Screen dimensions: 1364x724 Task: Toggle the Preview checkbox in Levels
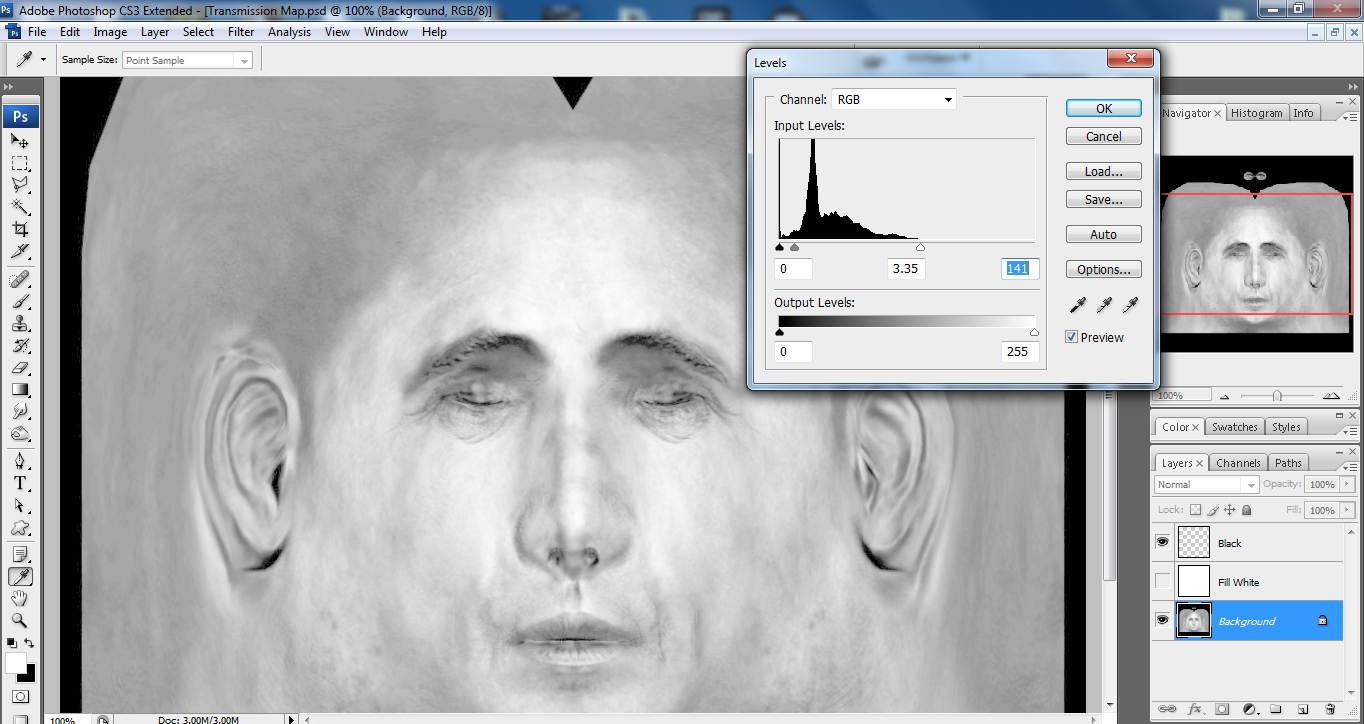1072,337
